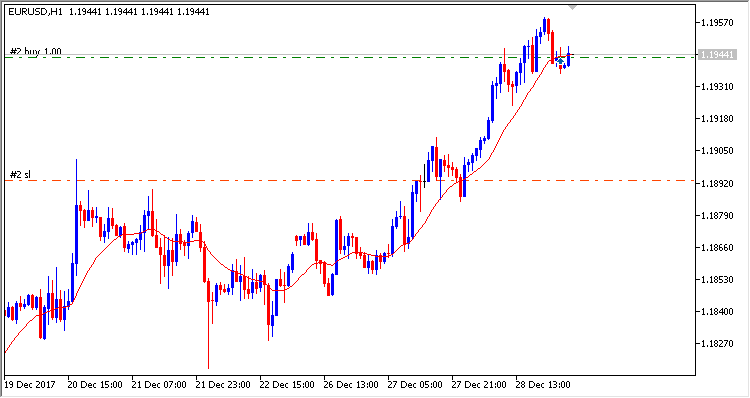Screen dimensions: 750x398
Task: Click the gray chart shift triangle marker
Action: tap(573, 7)
